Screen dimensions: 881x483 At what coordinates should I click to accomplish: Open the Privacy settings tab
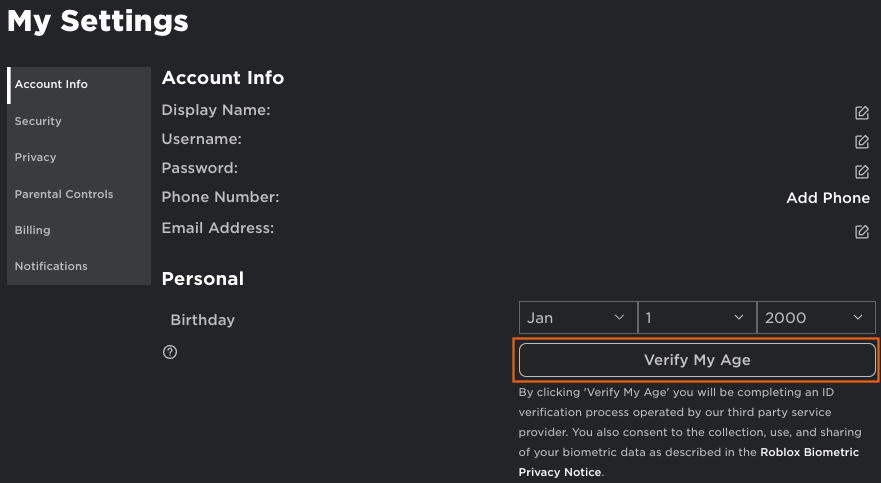pyautogui.click(x=35, y=157)
